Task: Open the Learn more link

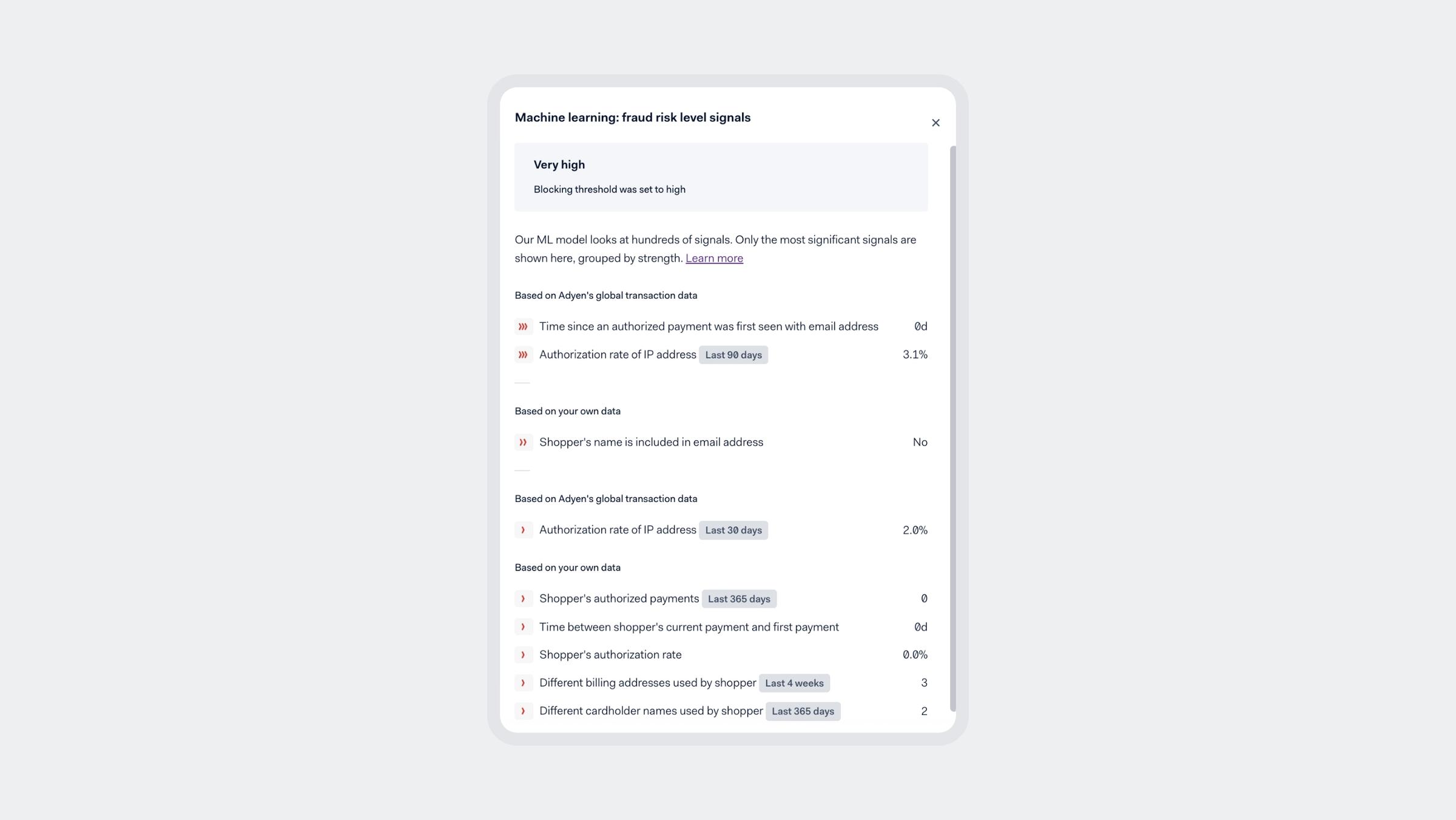Action: coord(714,258)
